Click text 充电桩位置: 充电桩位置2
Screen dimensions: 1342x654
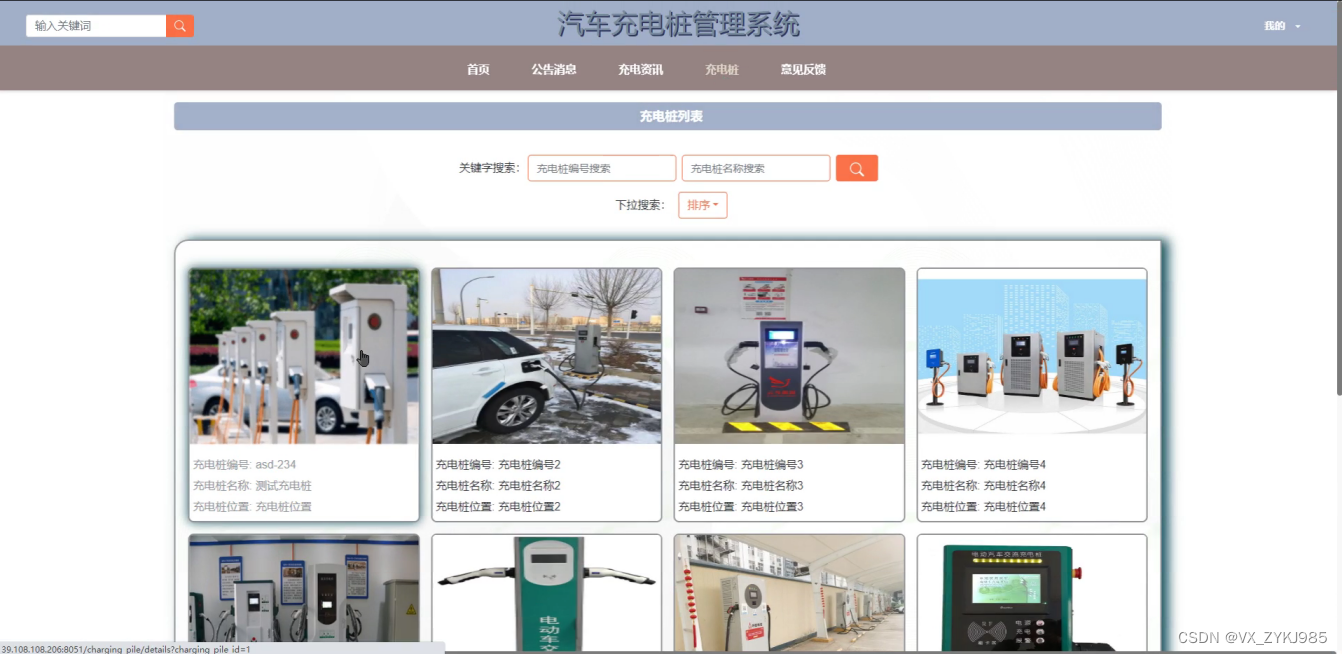[x=498, y=507]
